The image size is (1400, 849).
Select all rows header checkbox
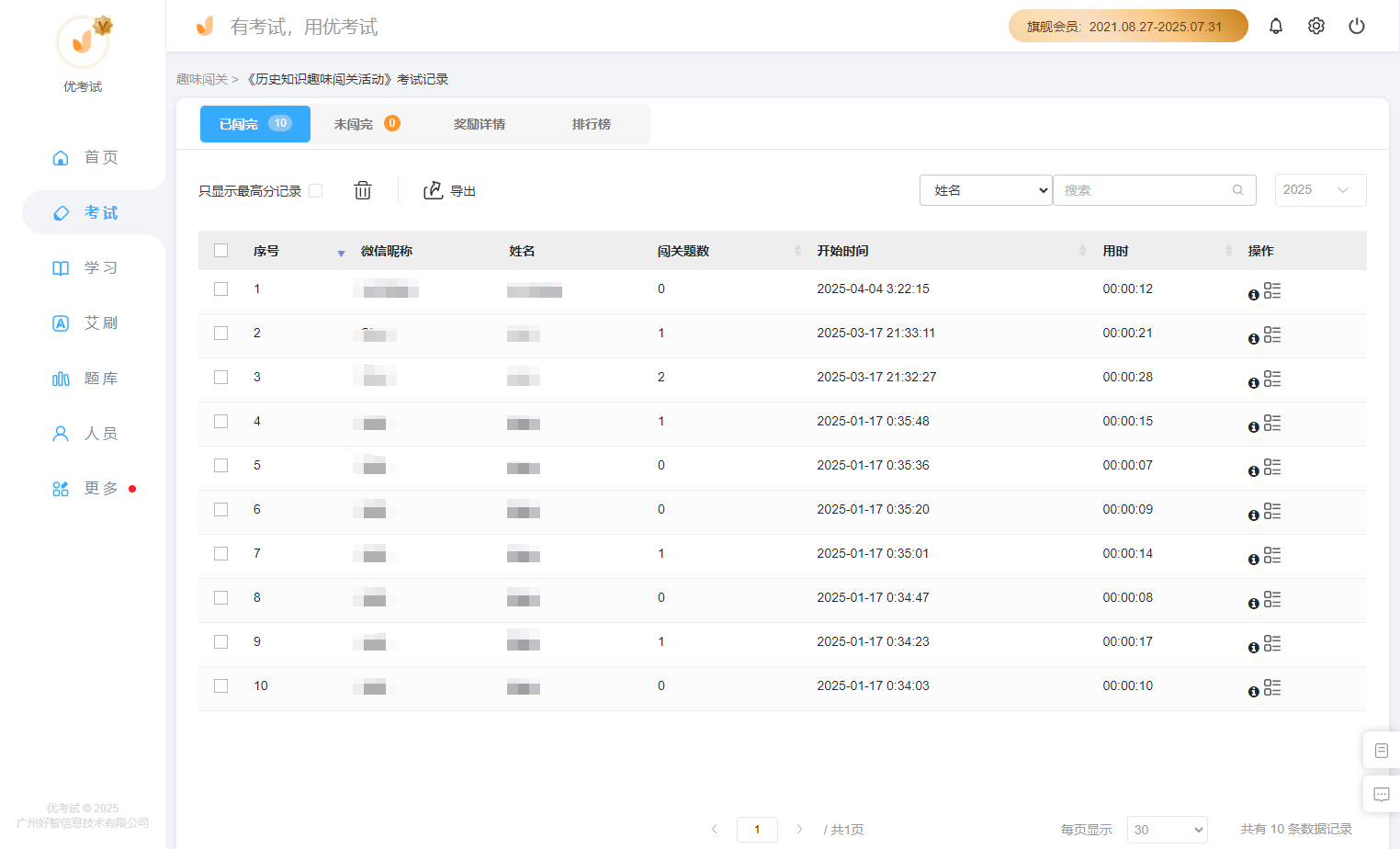[220, 251]
